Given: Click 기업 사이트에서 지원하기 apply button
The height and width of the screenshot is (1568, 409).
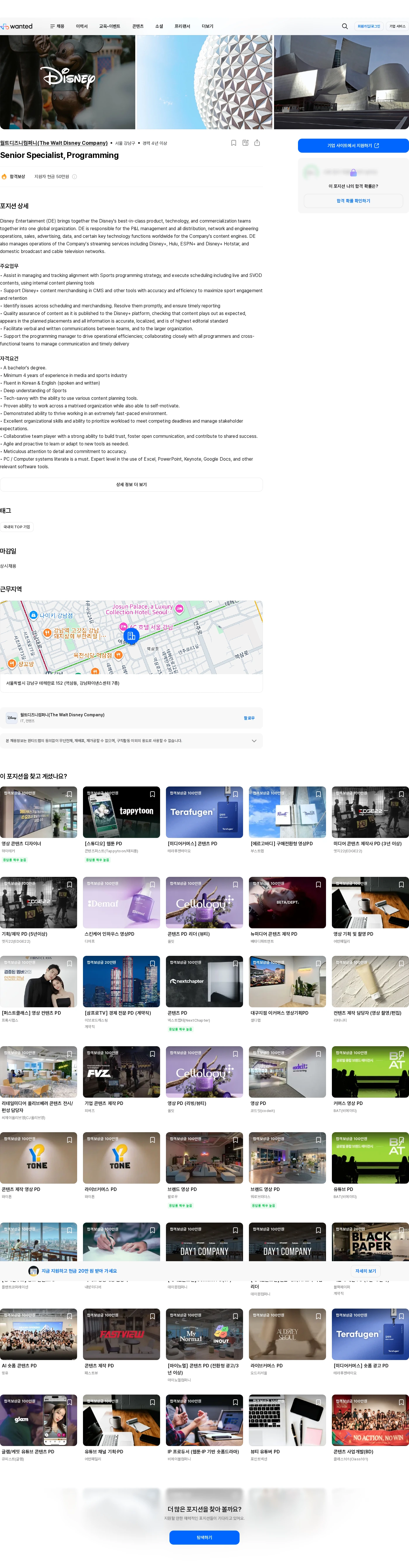Looking at the screenshot, I should point(353,145).
